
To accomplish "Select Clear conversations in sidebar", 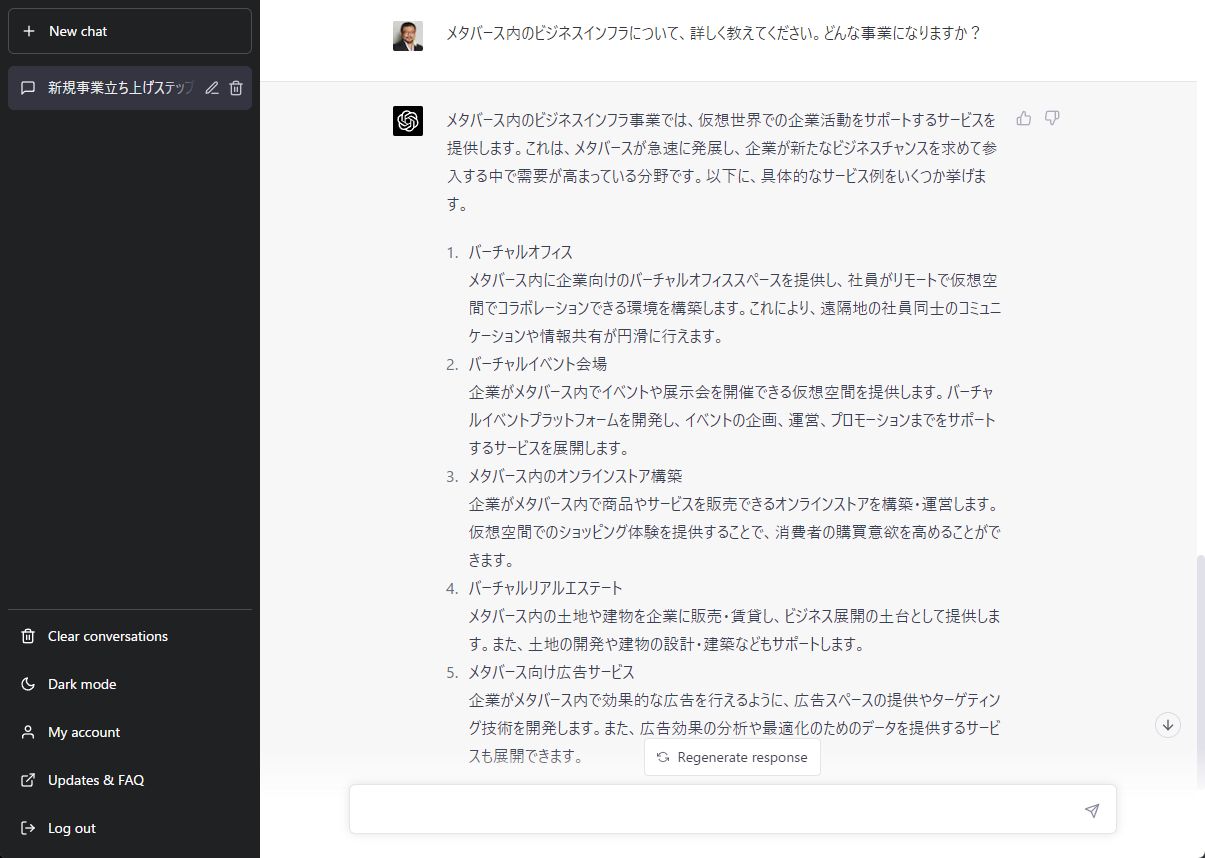I will pyautogui.click(x=107, y=636).
